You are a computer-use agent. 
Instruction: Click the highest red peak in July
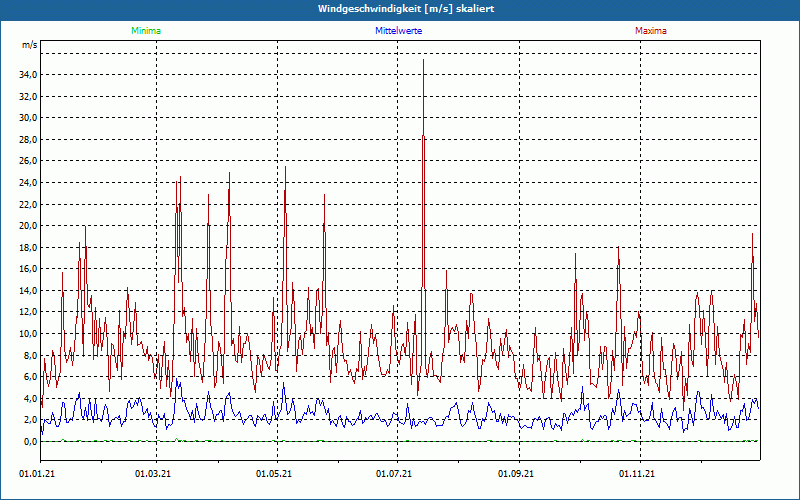(423, 60)
